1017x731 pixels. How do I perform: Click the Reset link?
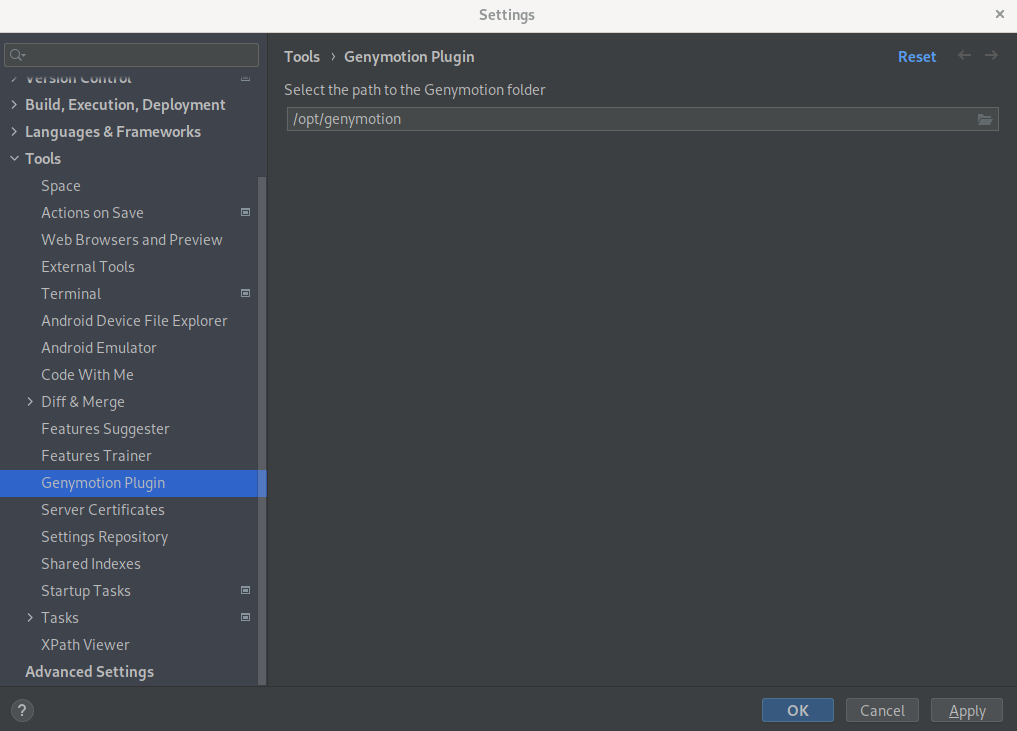point(917,56)
